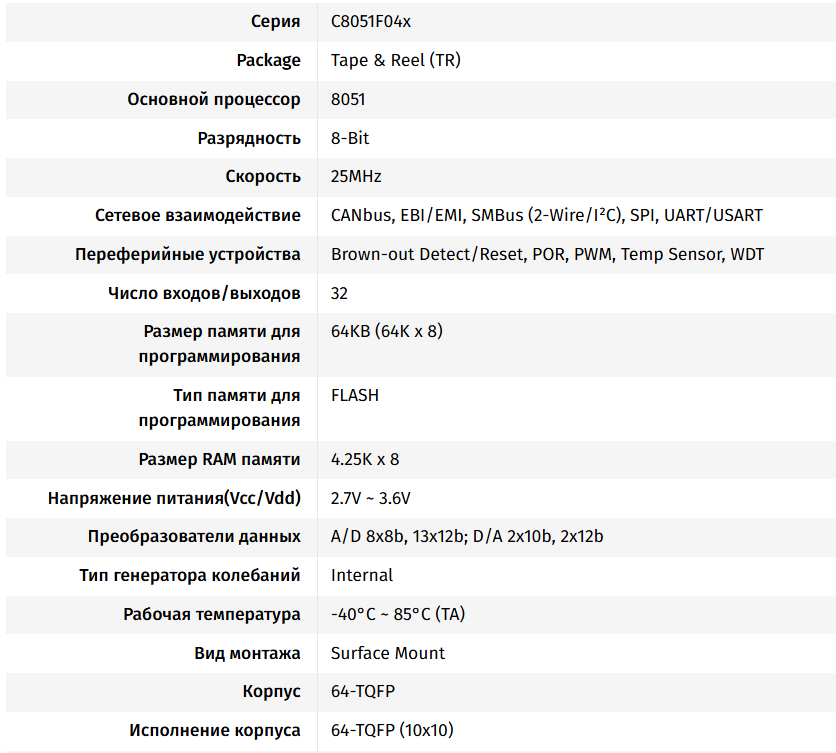Image resolution: width=836 pixels, height=753 pixels.
Task: Select the 25MHz speed value
Action: (x=356, y=176)
